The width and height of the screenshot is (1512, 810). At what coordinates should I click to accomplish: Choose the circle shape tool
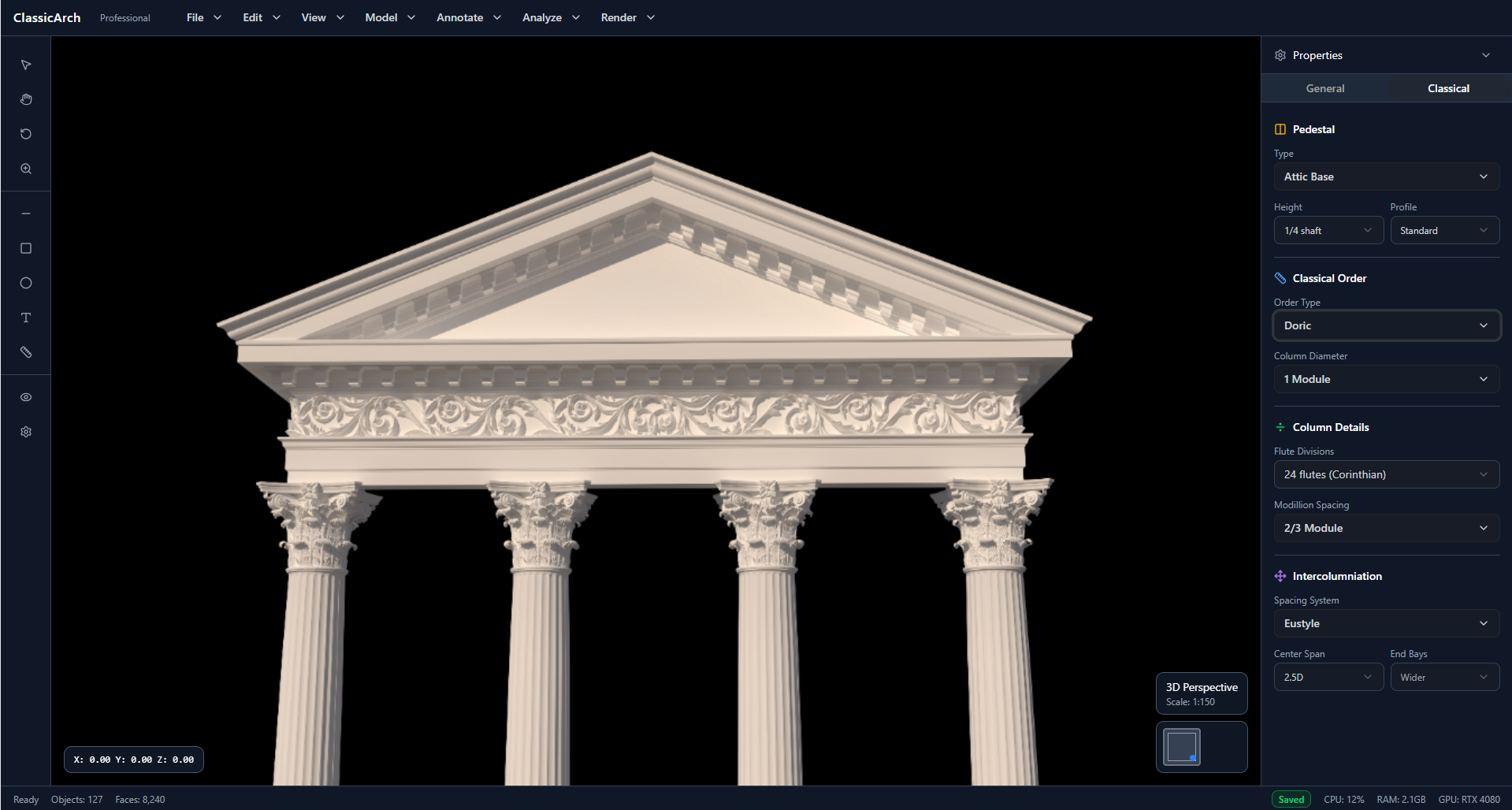click(x=26, y=283)
